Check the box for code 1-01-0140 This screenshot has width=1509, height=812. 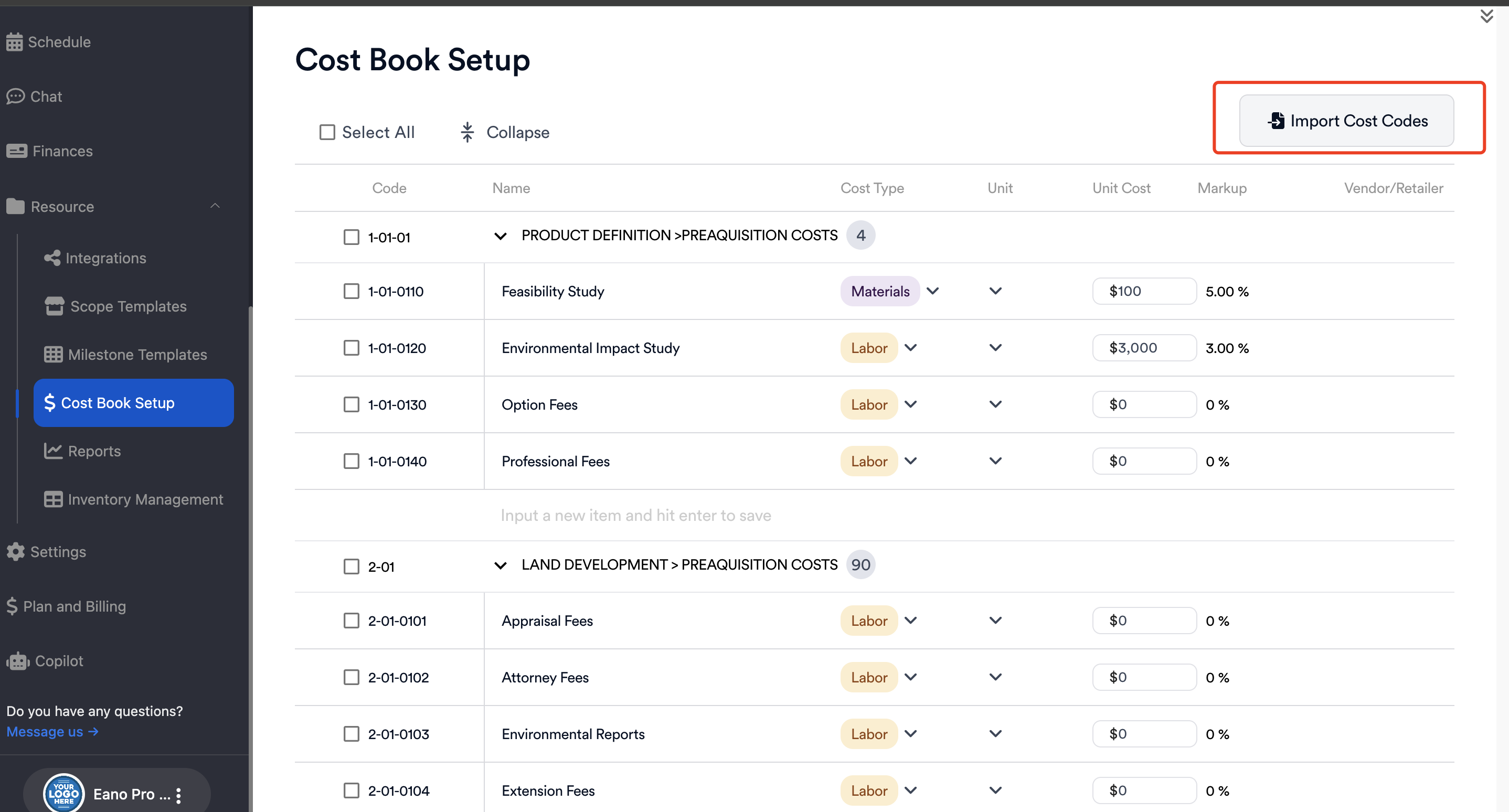point(352,461)
